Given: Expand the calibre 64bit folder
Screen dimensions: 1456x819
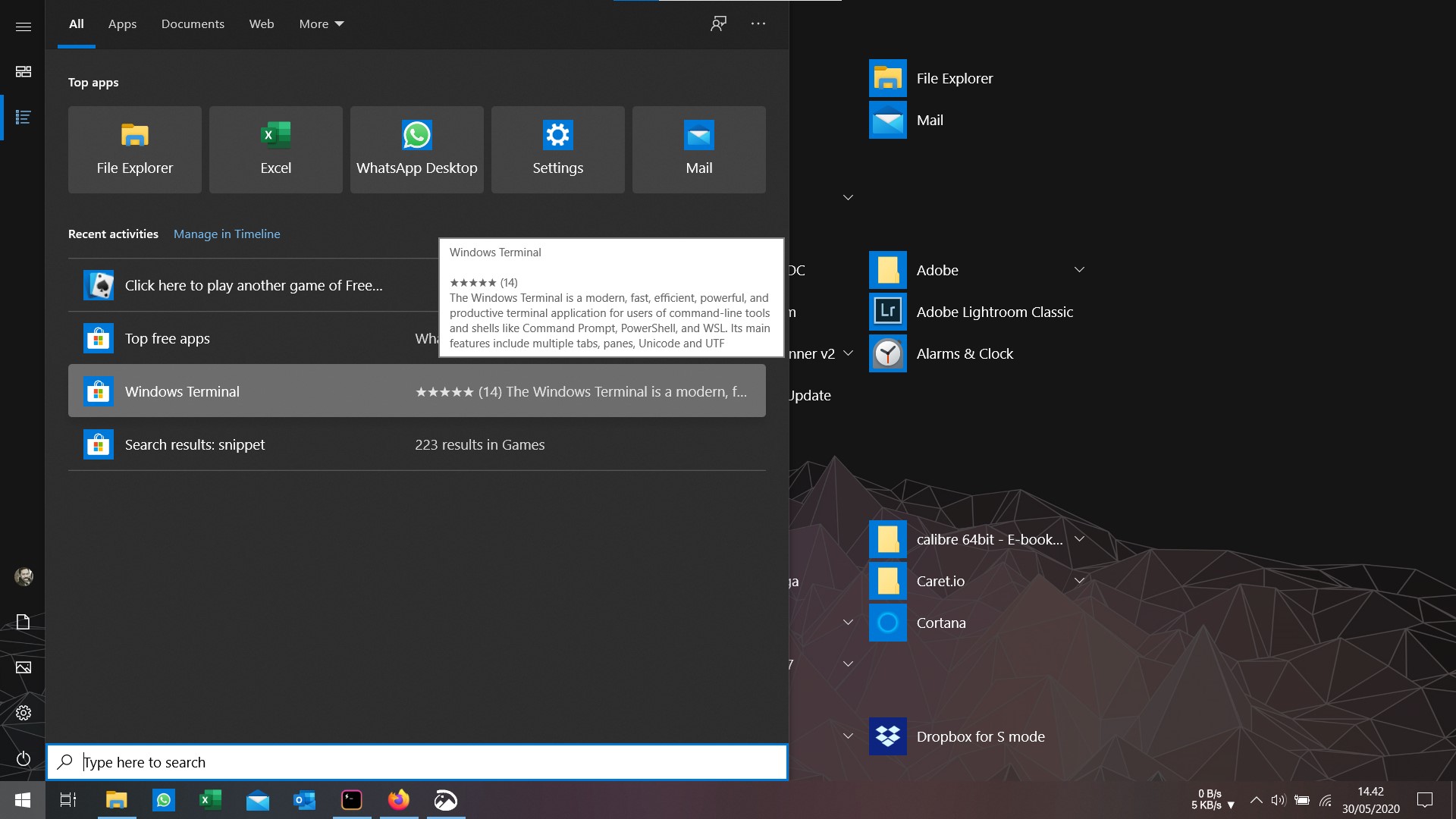Looking at the screenshot, I should point(1079,539).
